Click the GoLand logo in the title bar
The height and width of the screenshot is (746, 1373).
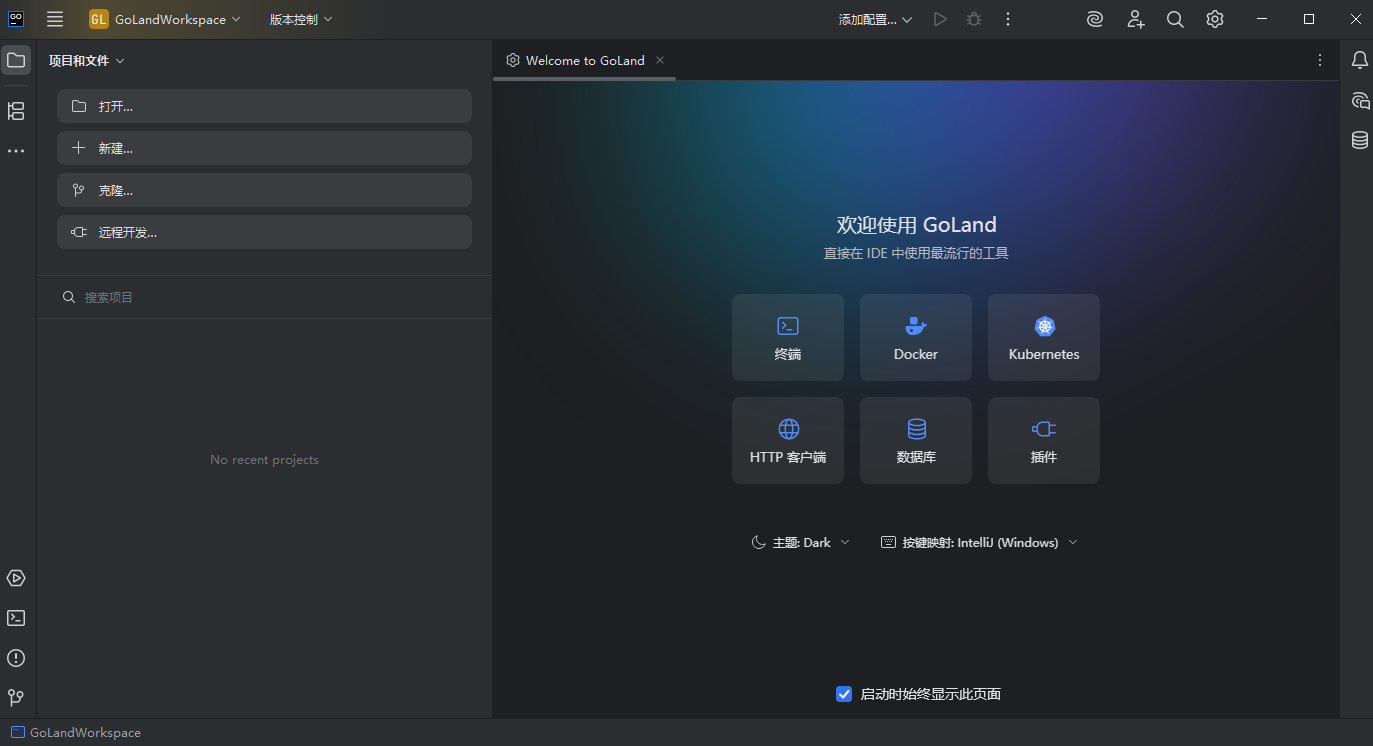tap(16, 19)
